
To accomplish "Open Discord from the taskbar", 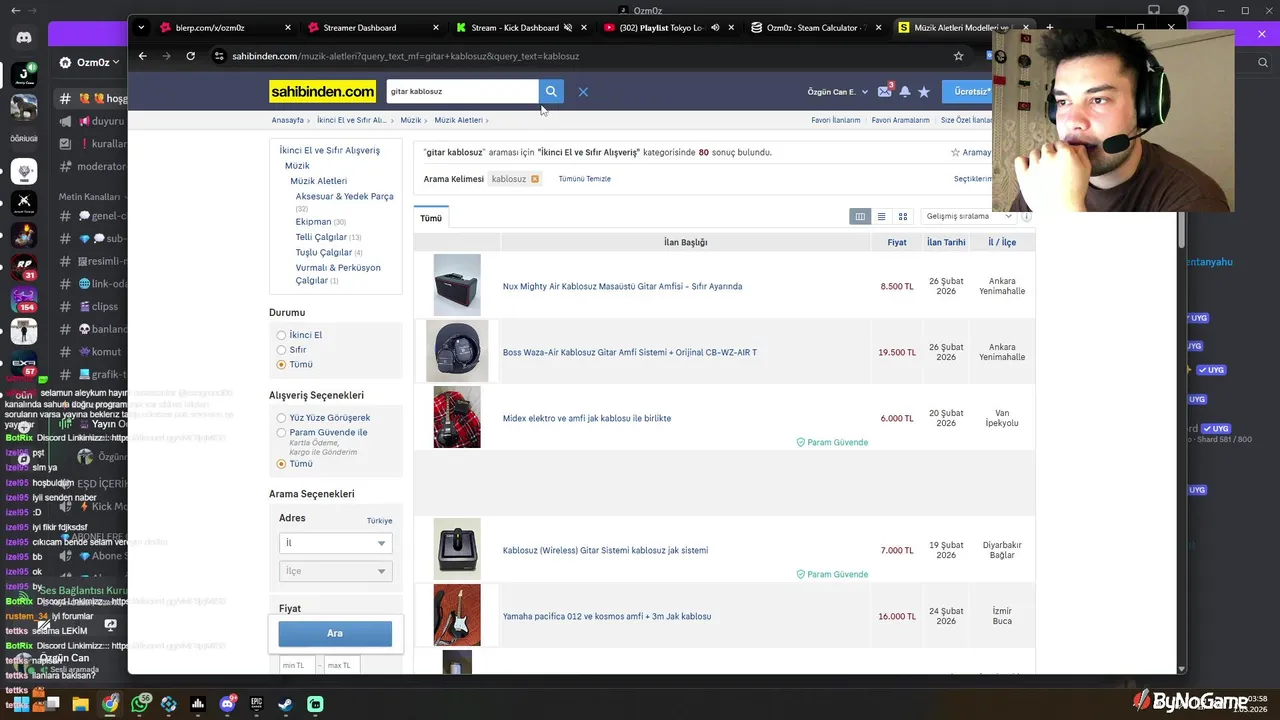I will click(227, 704).
